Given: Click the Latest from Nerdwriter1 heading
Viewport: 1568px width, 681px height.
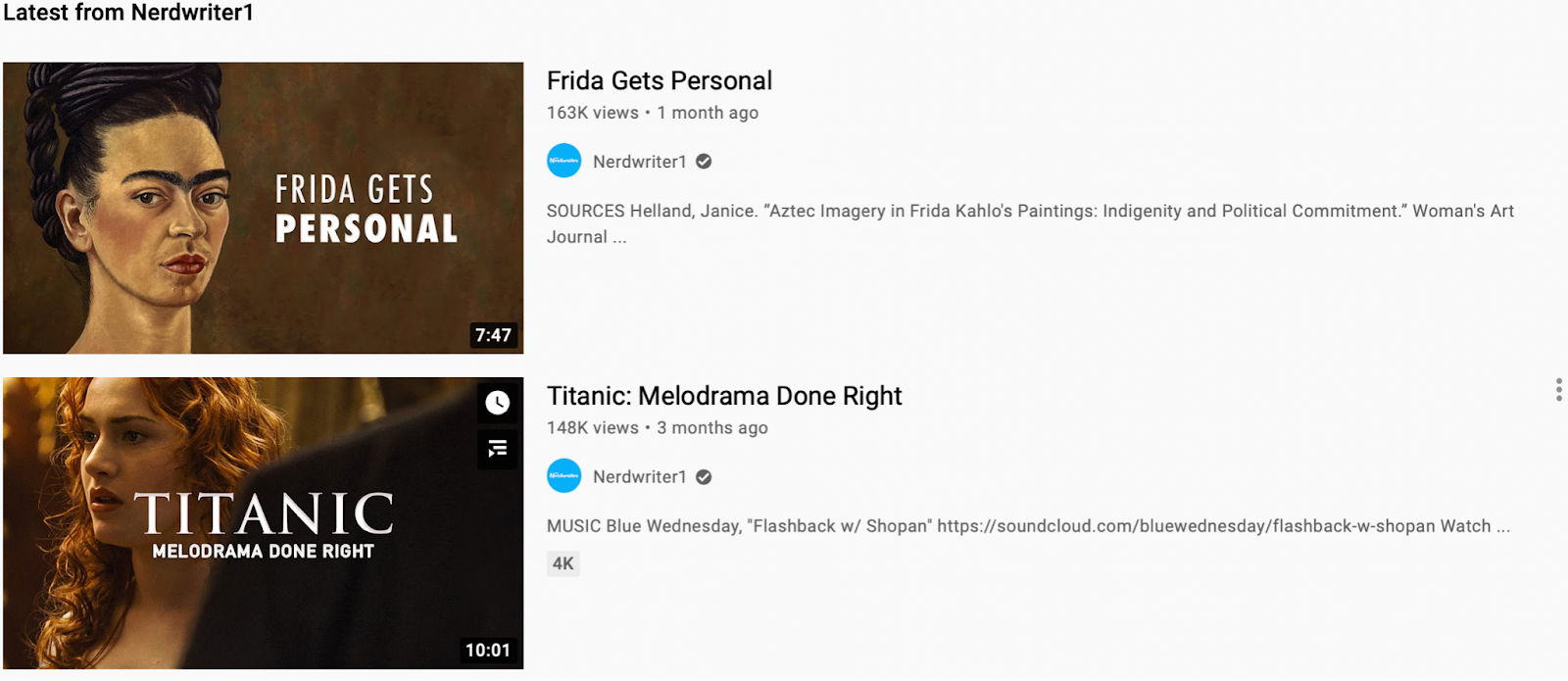Looking at the screenshot, I should click(x=128, y=13).
